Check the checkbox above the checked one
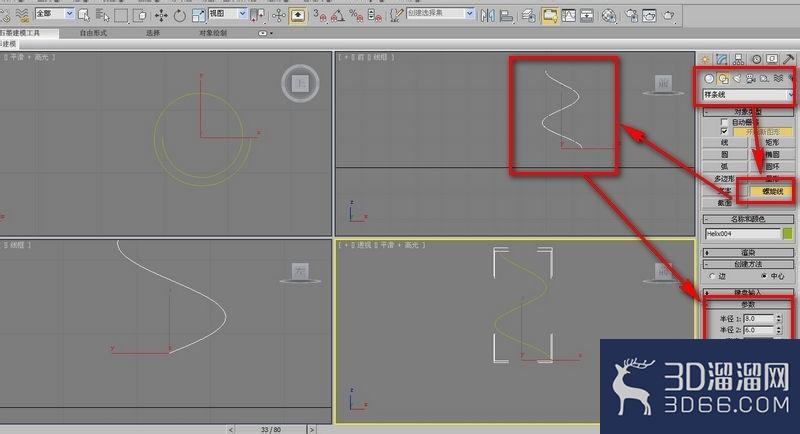 click(724, 122)
